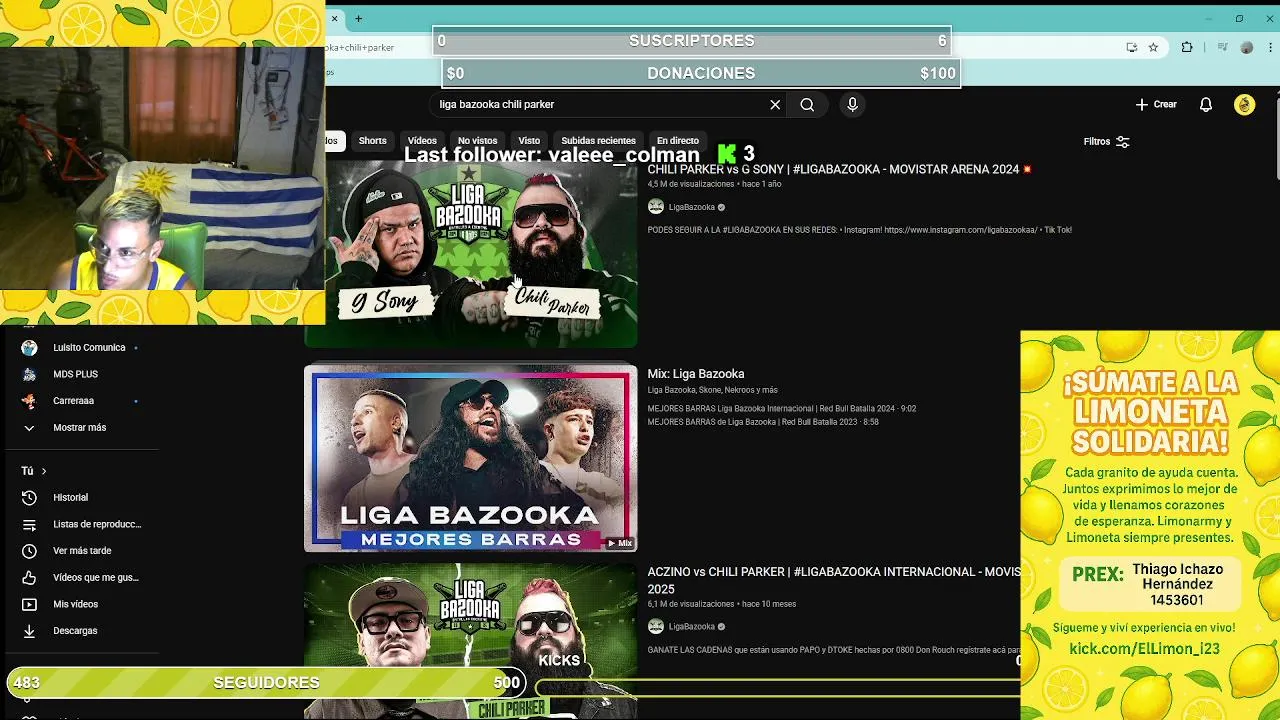
Task: Click the install app icon in address bar
Action: (1132, 47)
